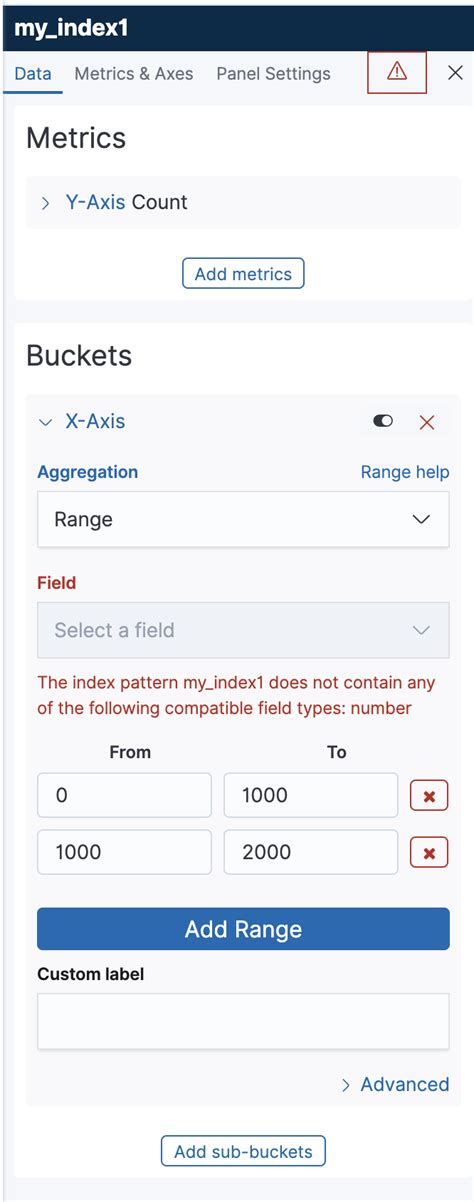Screen dimensions: 474x1202
Task: Switch to the Metrics & Axes tab
Action: (x=134, y=74)
